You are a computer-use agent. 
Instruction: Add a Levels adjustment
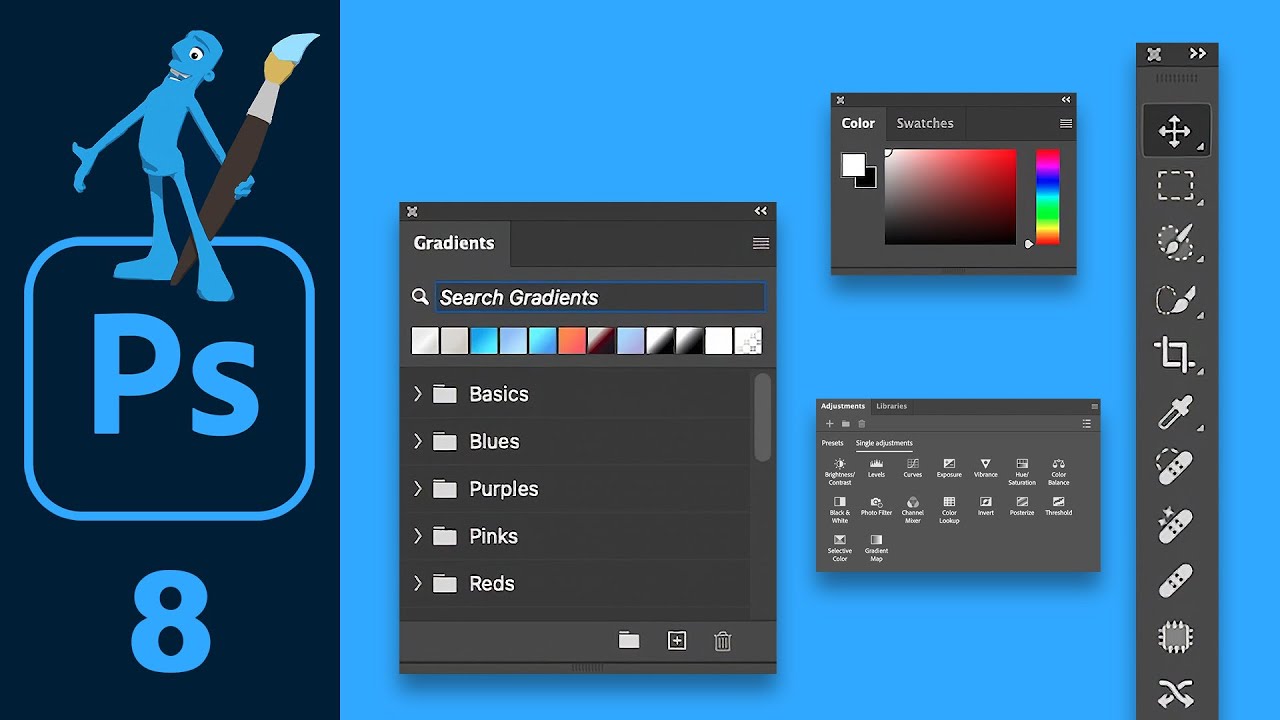pos(876,468)
